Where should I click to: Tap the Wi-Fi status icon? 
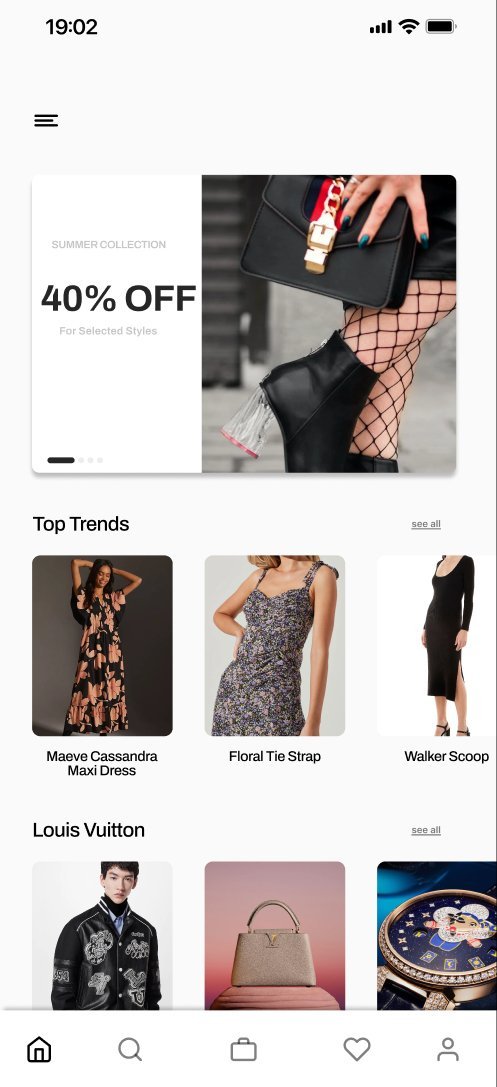[x=409, y=26]
